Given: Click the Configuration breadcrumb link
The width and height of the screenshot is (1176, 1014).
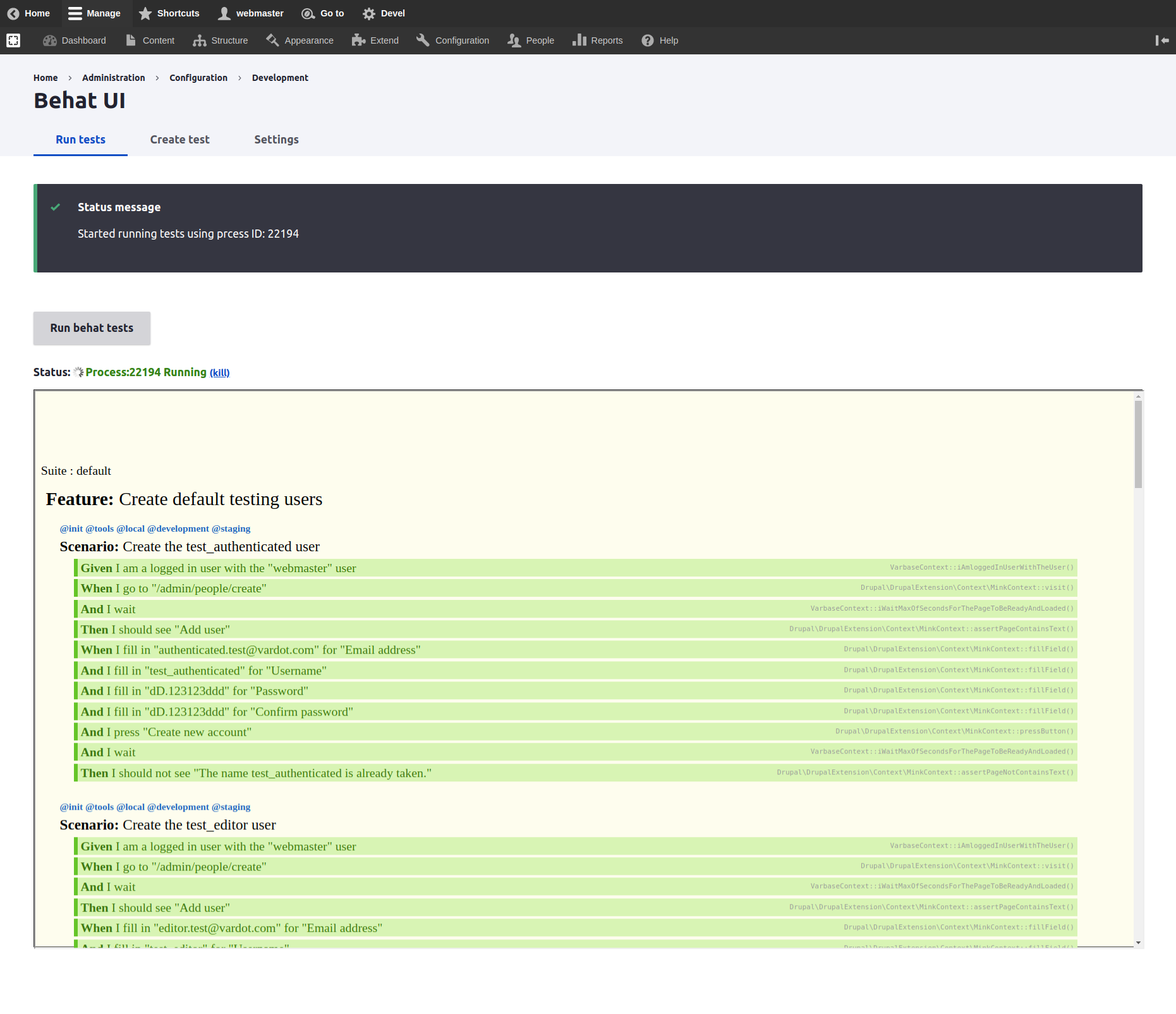Looking at the screenshot, I should (x=198, y=78).
